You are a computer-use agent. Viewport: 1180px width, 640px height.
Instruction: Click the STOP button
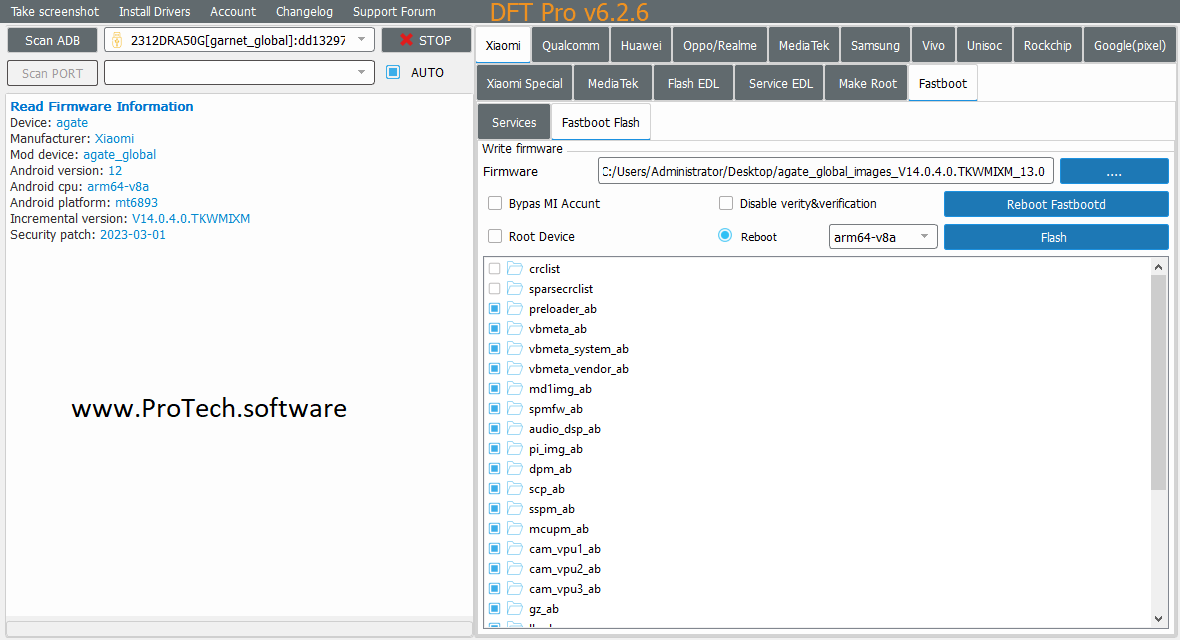click(x=426, y=40)
